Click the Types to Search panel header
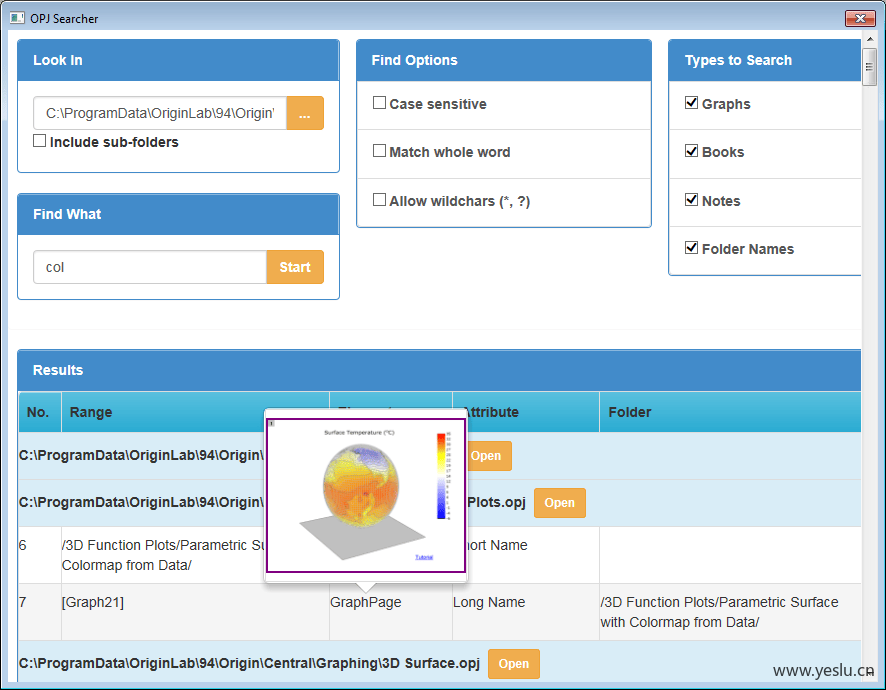The width and height of the screenshot is (886, 690). (765, 60)
